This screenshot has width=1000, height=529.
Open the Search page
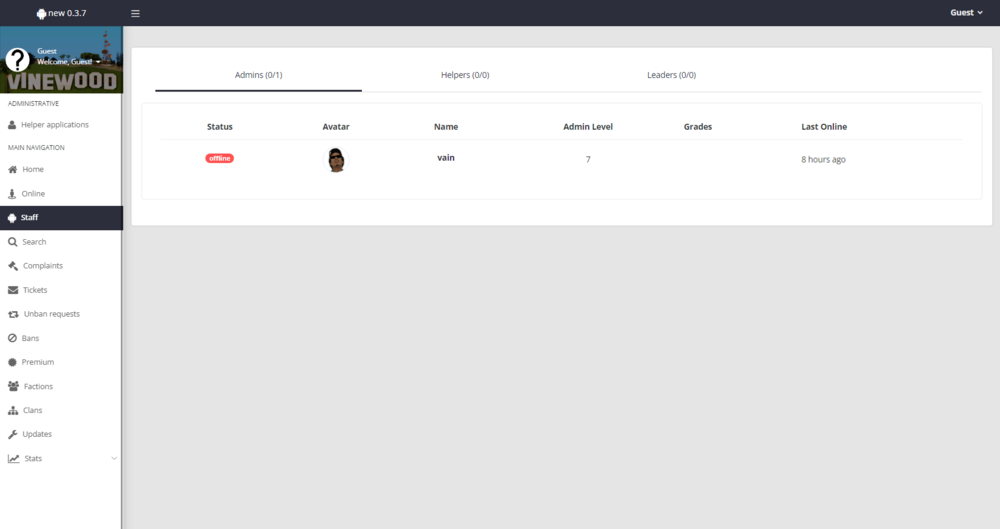pos(34,242)
